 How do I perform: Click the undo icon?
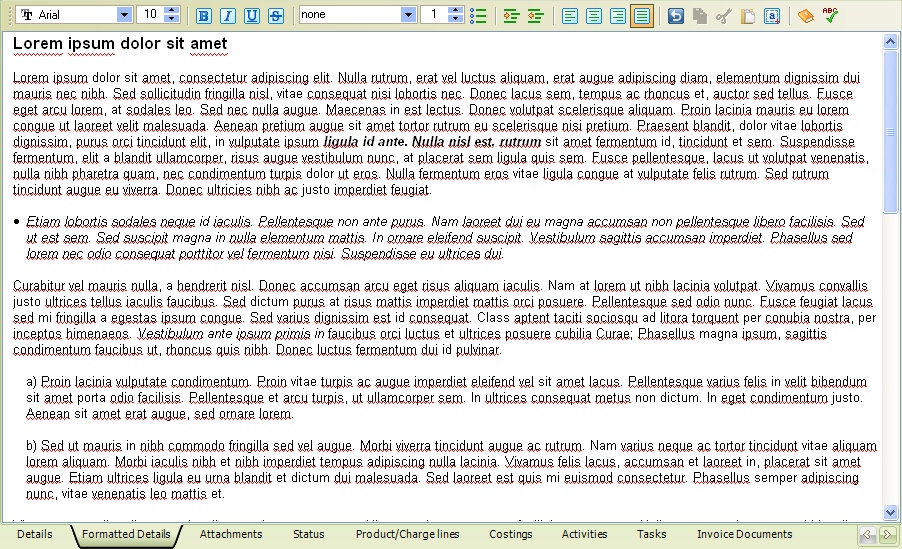pyautogui.click(x=676, y=15)
